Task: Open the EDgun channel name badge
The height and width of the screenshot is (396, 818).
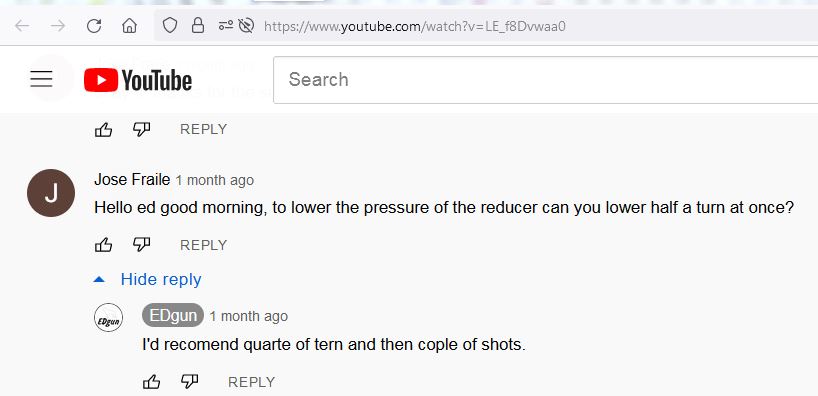Action: (173, 316)
